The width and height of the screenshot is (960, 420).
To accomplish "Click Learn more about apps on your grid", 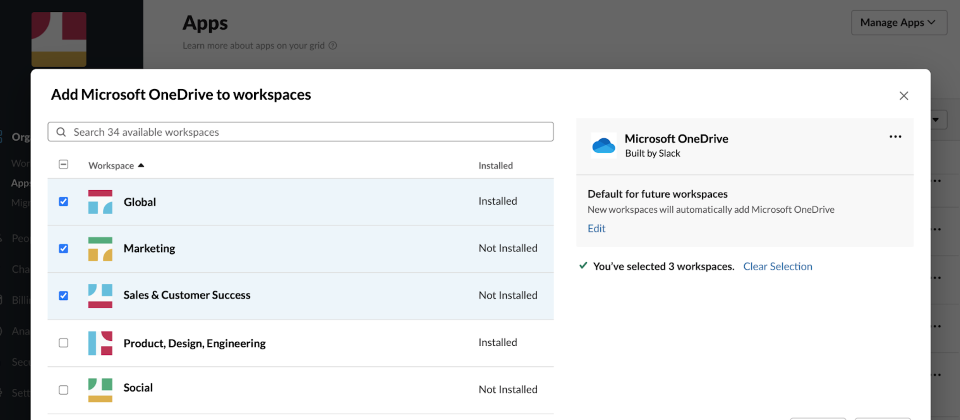I will pyautogui.click(x=254, y=45).
